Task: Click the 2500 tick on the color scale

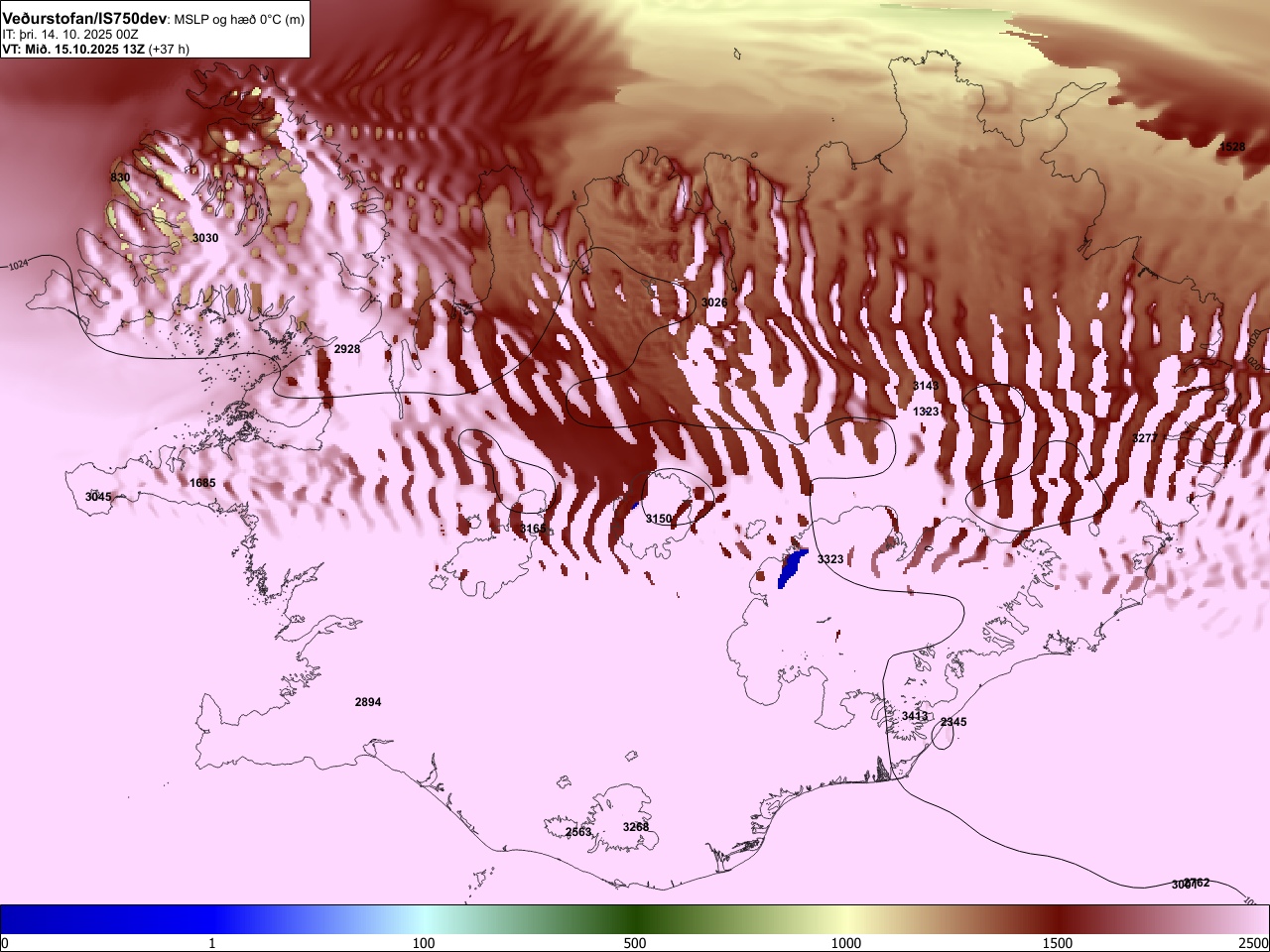Action: (x=1254, y=943)
